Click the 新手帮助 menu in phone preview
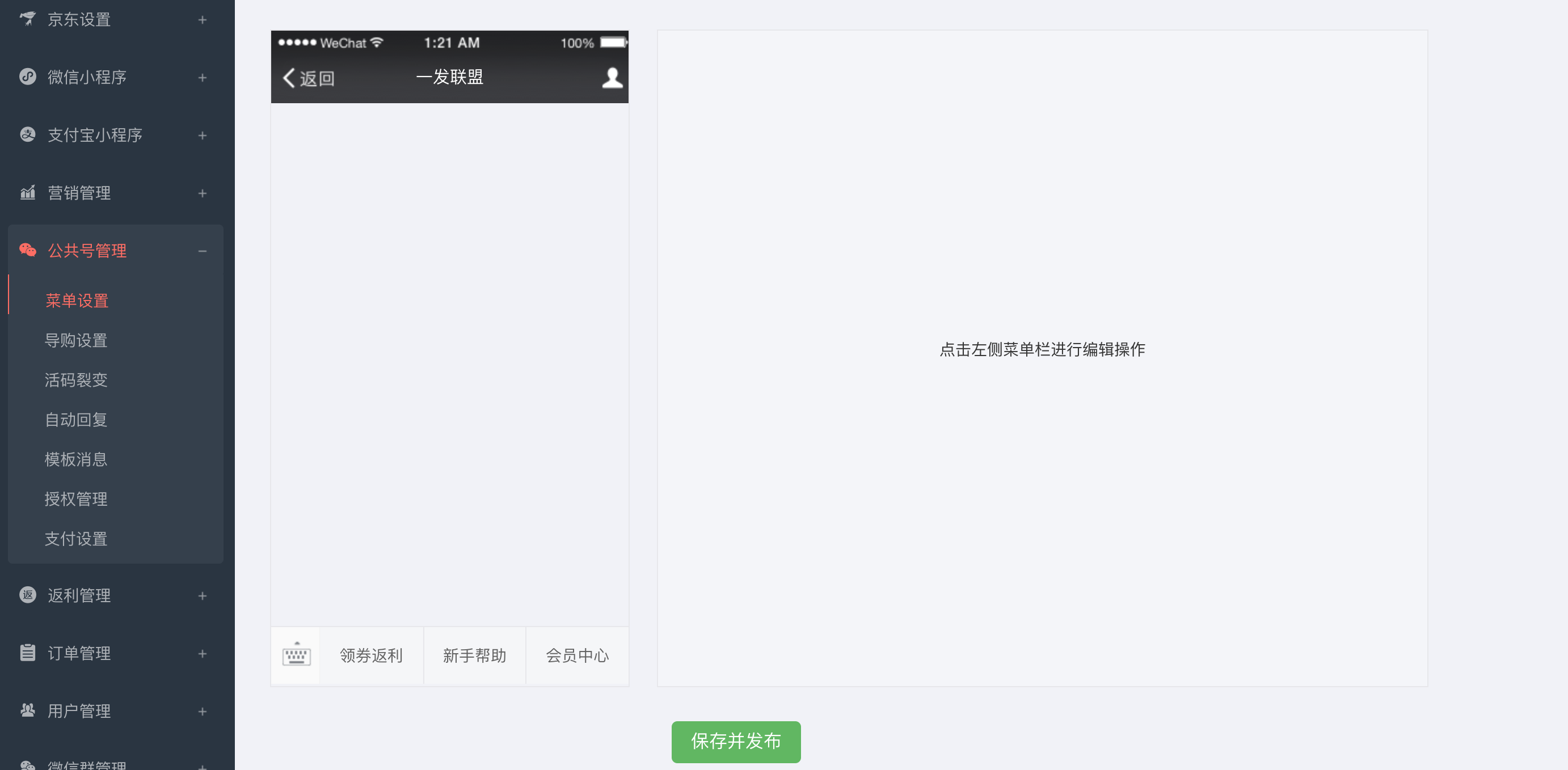 pos(474,655)
